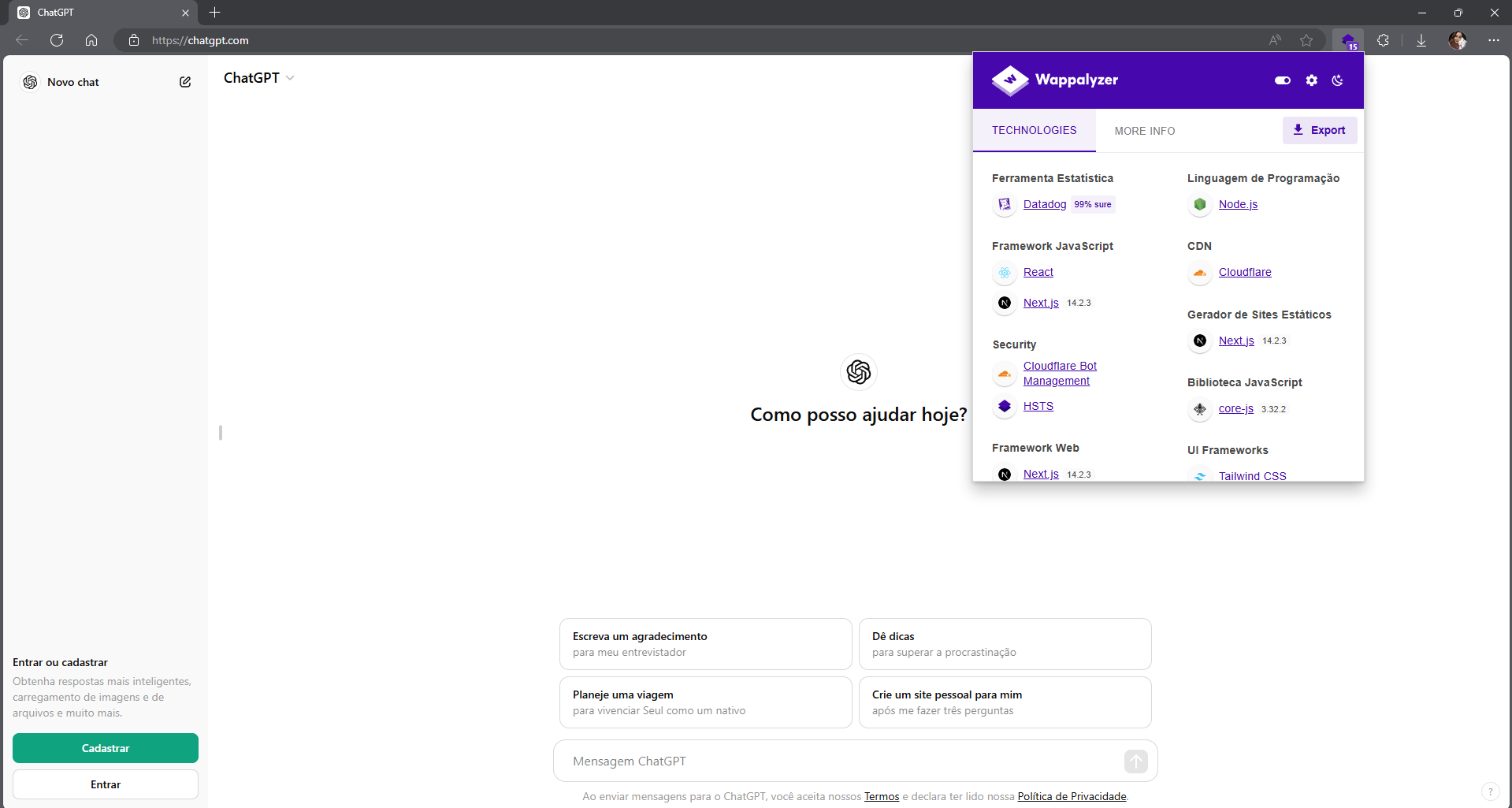Open browser extensions puzzle icon
Image resolution: width=1512 pixels, height=808 pixels.
click(1383, 40)
